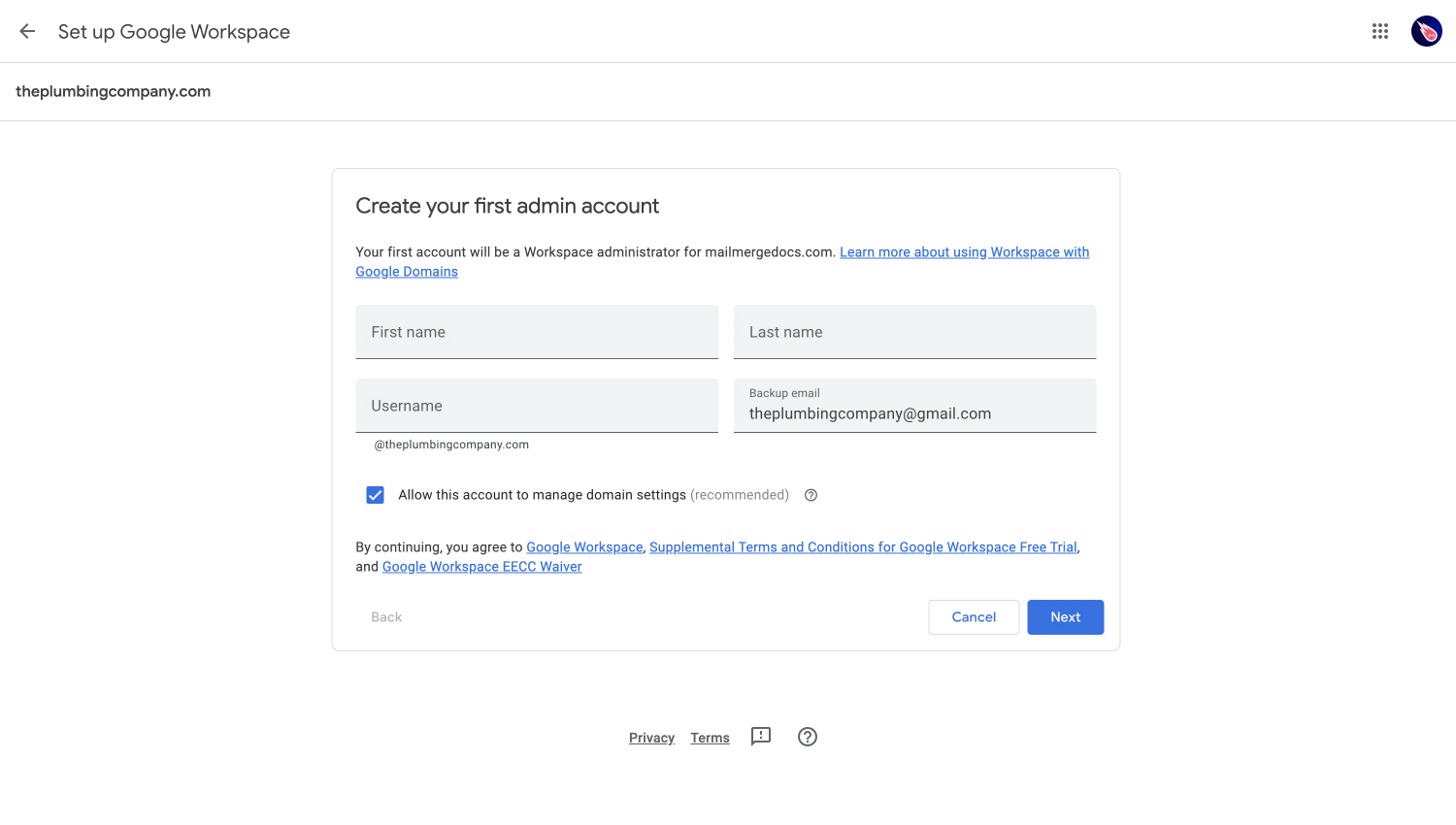1456x825 pixels.
Task: Open Supplemental Terms for Free Trial link
Action: [x=863, y=547]
